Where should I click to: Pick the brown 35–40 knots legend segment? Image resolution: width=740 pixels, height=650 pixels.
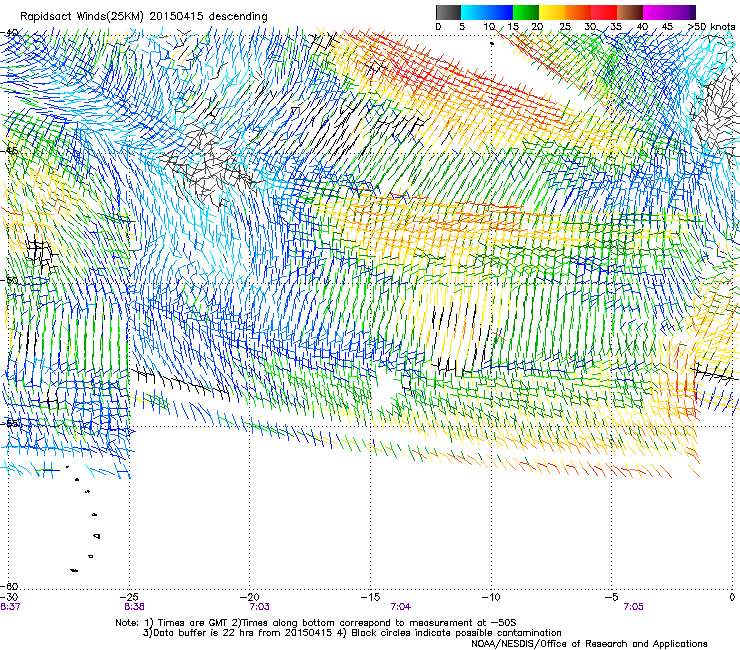pyautogui.click(x=630, y=12)
